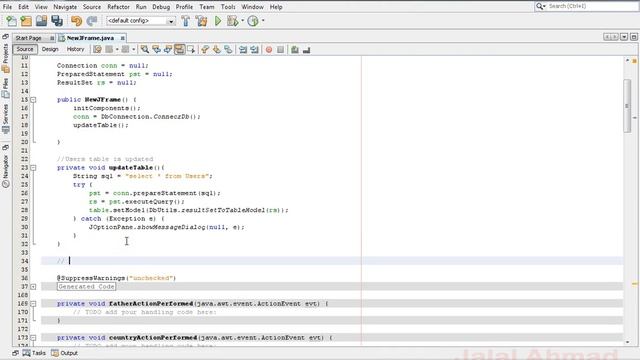Viewport: 640px width, 360px height.
Task: Open the Navigator side panel
Action: [x=6, y=170]
